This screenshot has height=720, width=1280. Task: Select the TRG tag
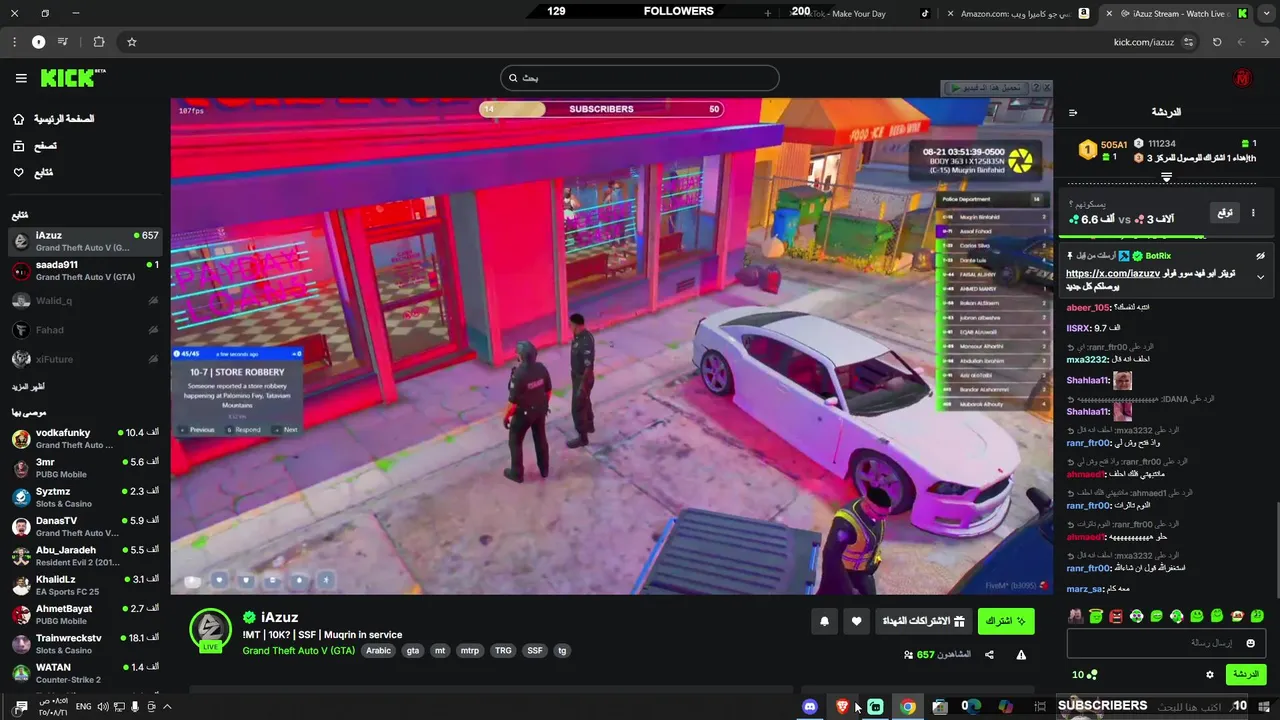coord(503,651)
